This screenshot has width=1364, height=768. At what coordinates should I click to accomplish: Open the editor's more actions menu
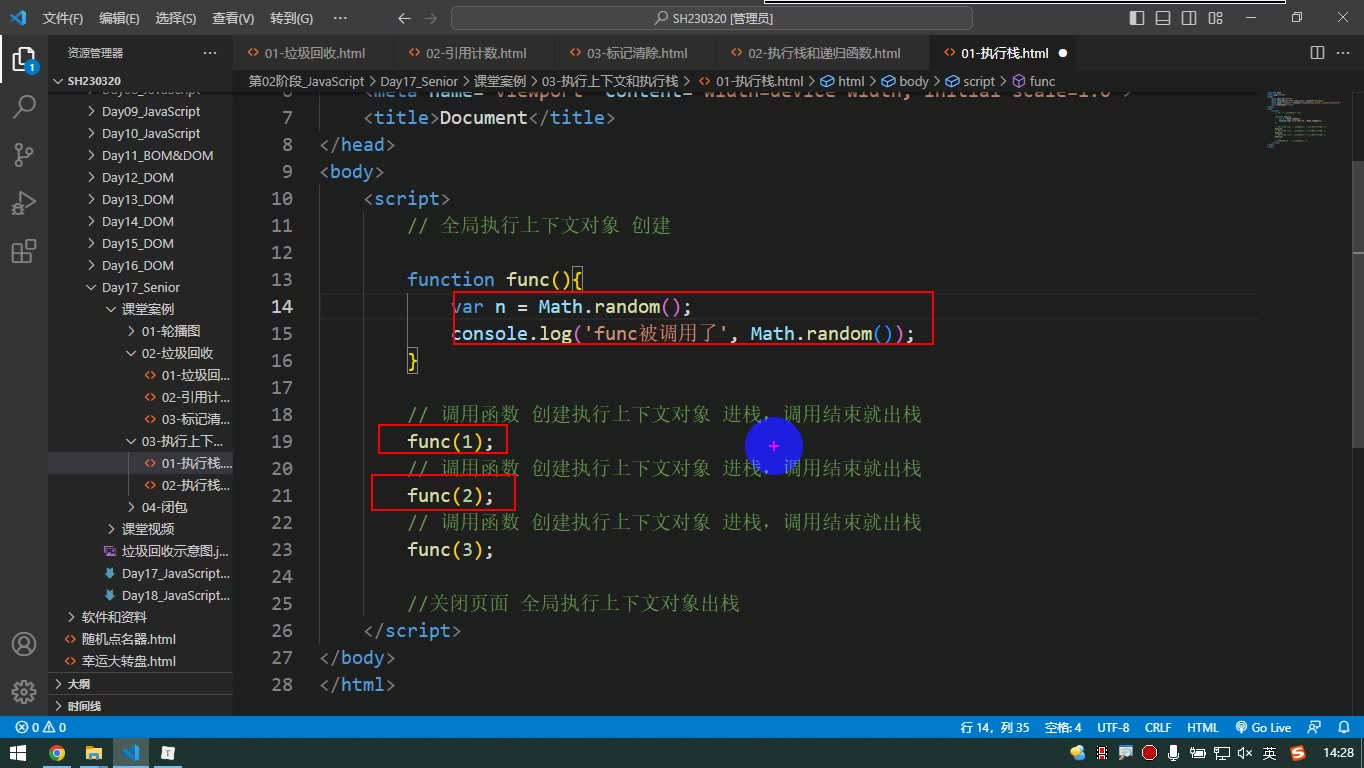pos(1343,53)
